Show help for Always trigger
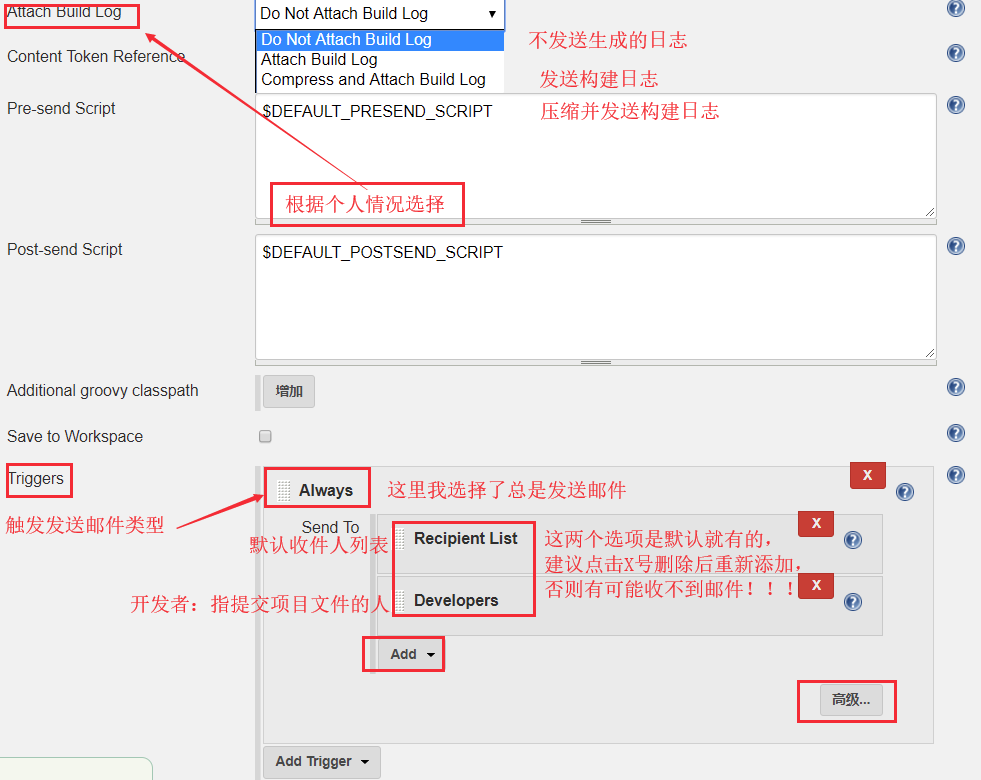 (905, 492)
